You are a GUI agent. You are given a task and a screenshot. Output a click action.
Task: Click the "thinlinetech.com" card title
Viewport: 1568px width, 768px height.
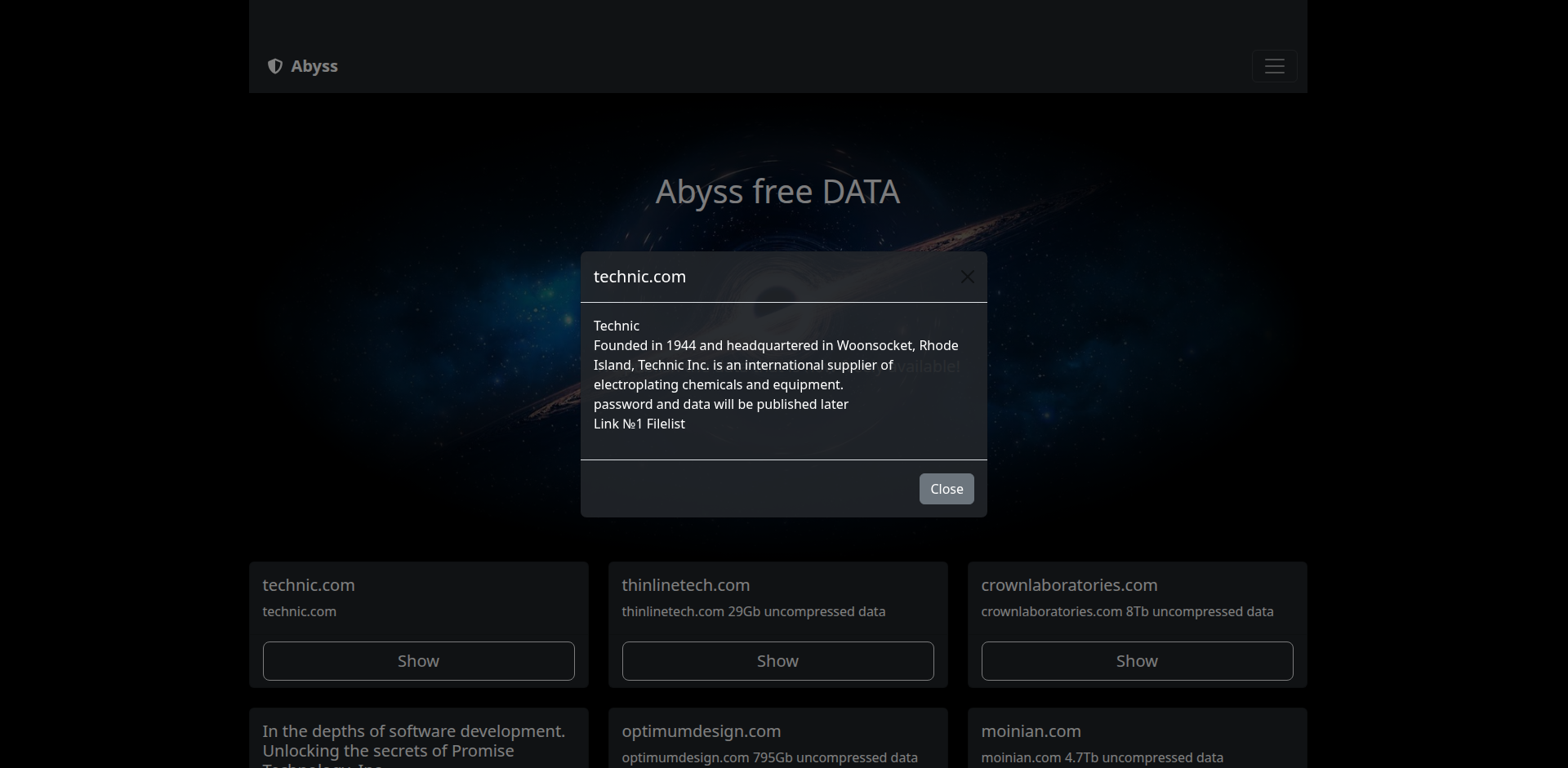[686, 585]
